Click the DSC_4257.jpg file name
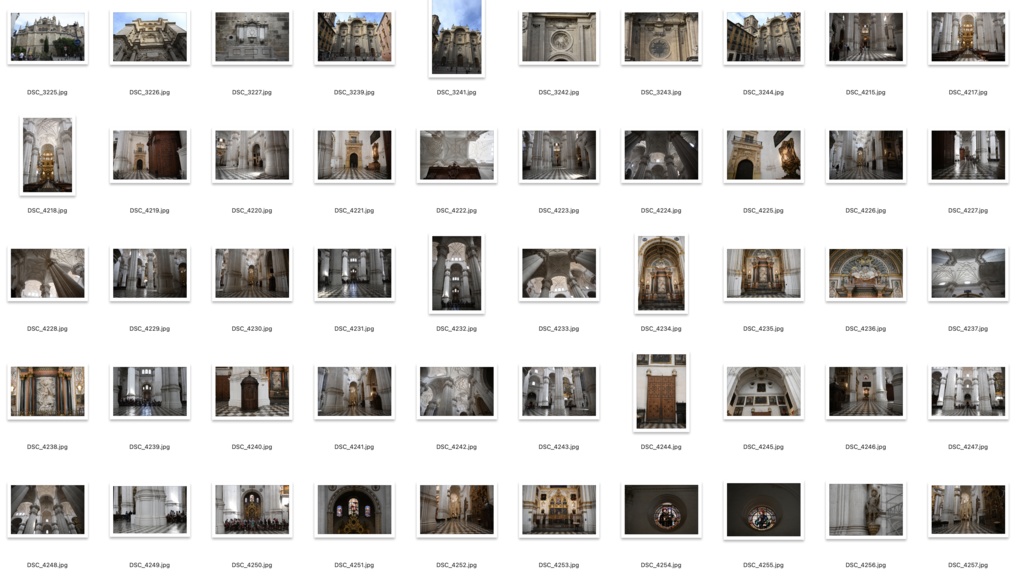Image resolution: width=1024 pixels, height=580 pixels. click(x=968, y=566)
